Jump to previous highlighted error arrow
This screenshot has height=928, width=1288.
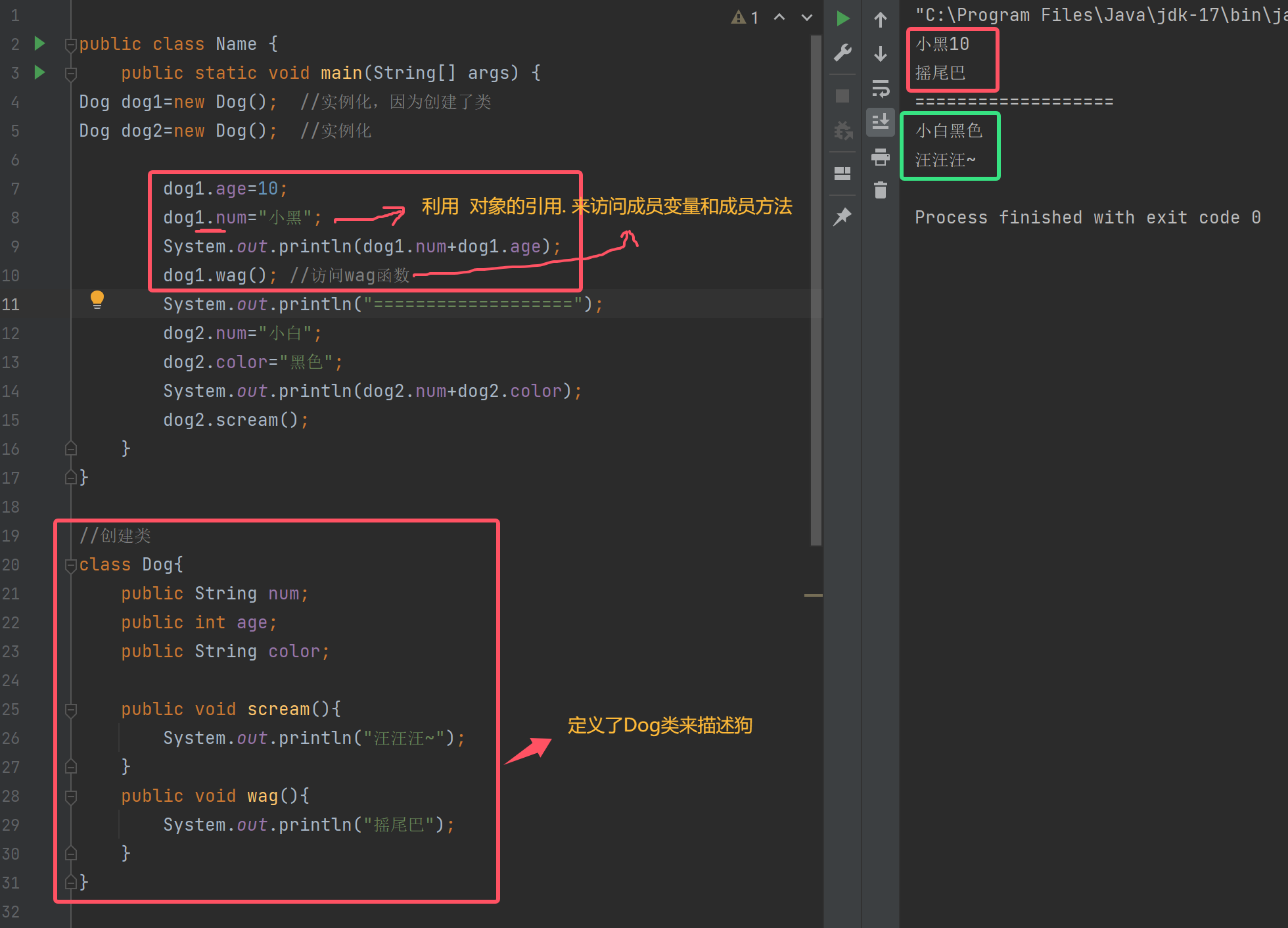coord(779,17)
